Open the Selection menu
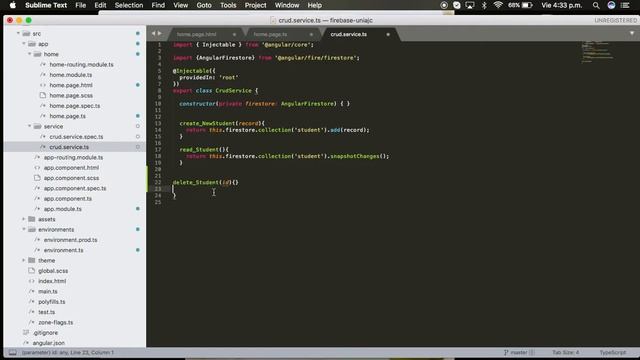This screenshot has width=640, height=360. click(x=129, y=5)
